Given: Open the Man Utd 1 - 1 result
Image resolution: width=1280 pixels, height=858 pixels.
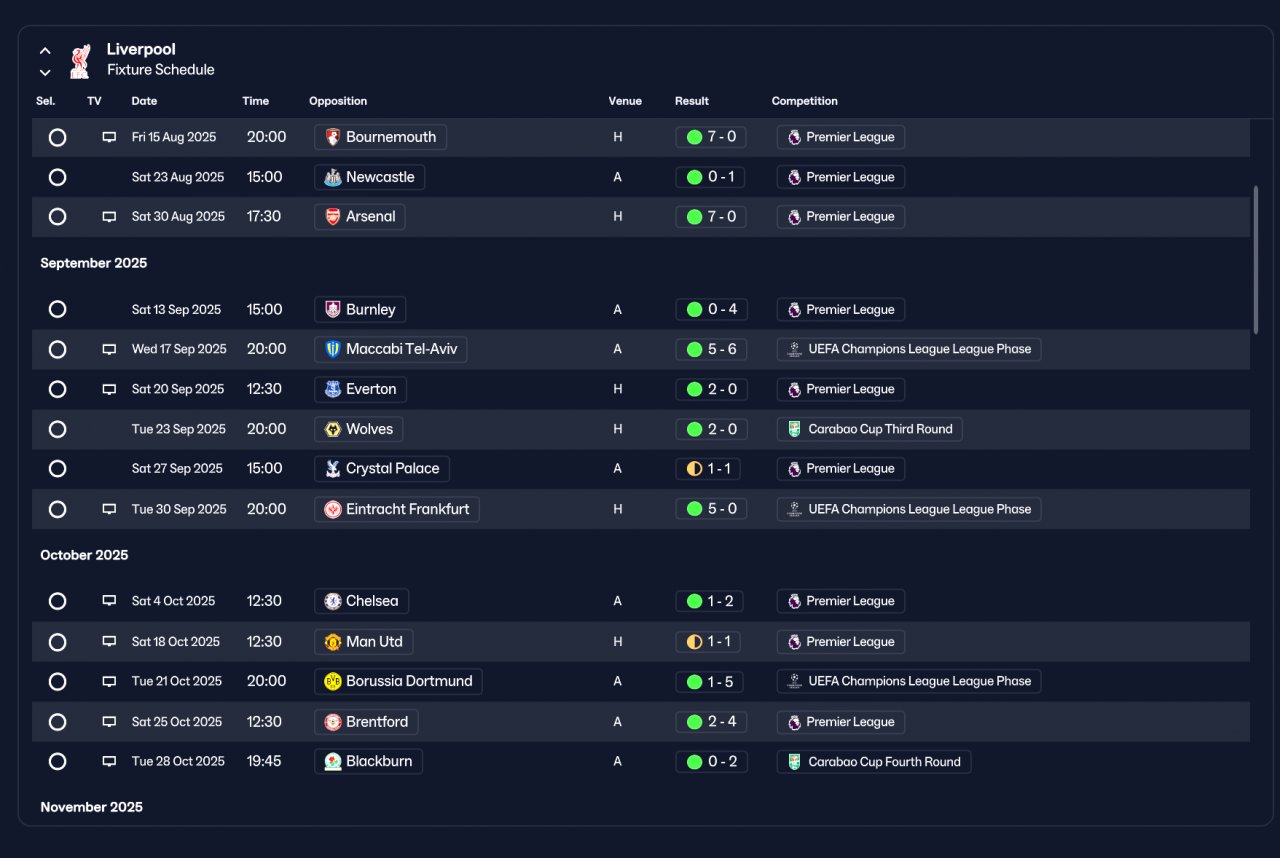Looking at the screenshot, I should (x=711, y=642).
